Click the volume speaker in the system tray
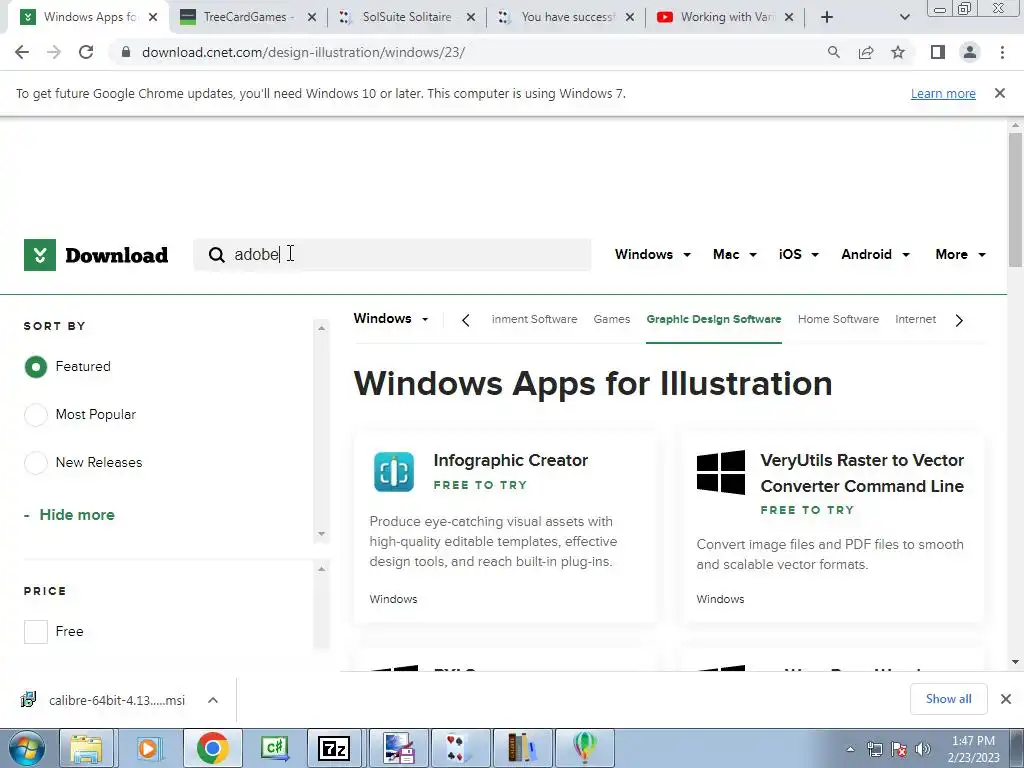 coord(923,749)
